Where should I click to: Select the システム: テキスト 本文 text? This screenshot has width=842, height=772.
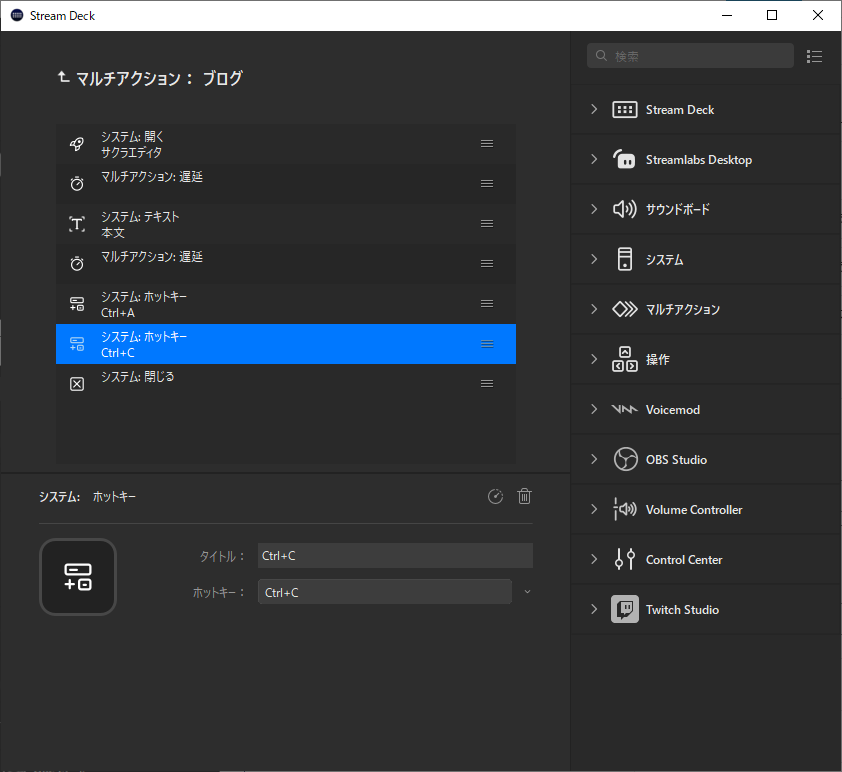tap(140, 224)
